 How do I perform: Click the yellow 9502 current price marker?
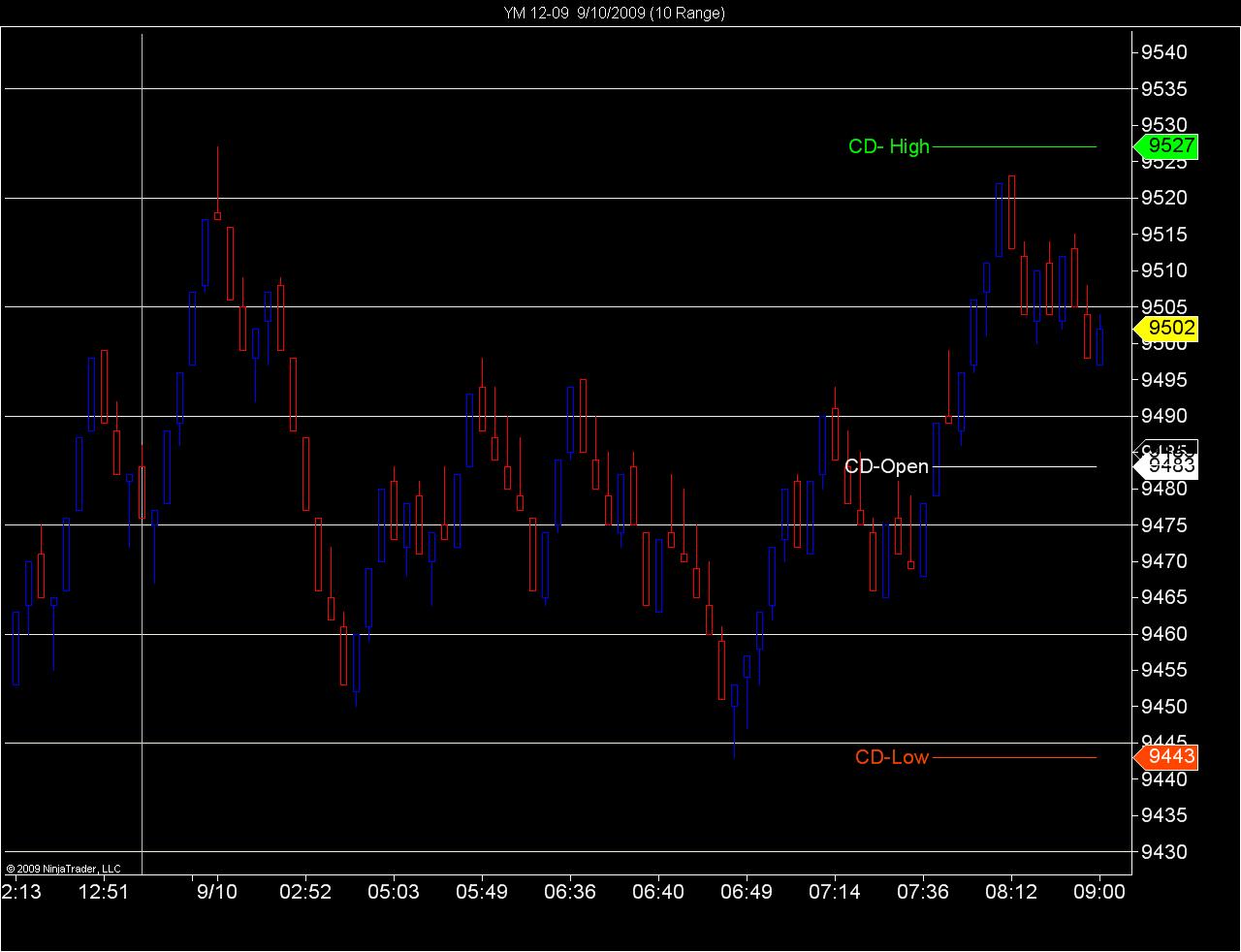[x=1166, y=329]
